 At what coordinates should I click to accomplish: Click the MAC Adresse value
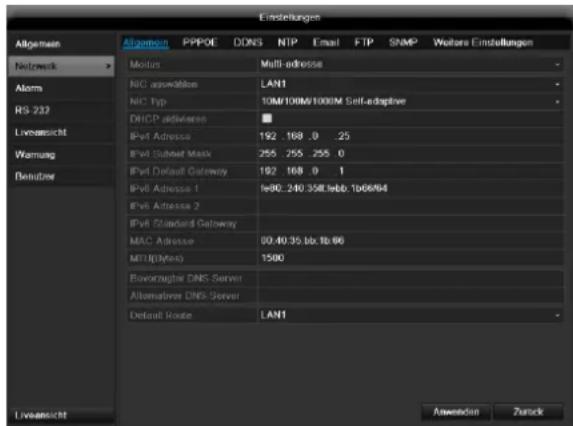point(302,241)
